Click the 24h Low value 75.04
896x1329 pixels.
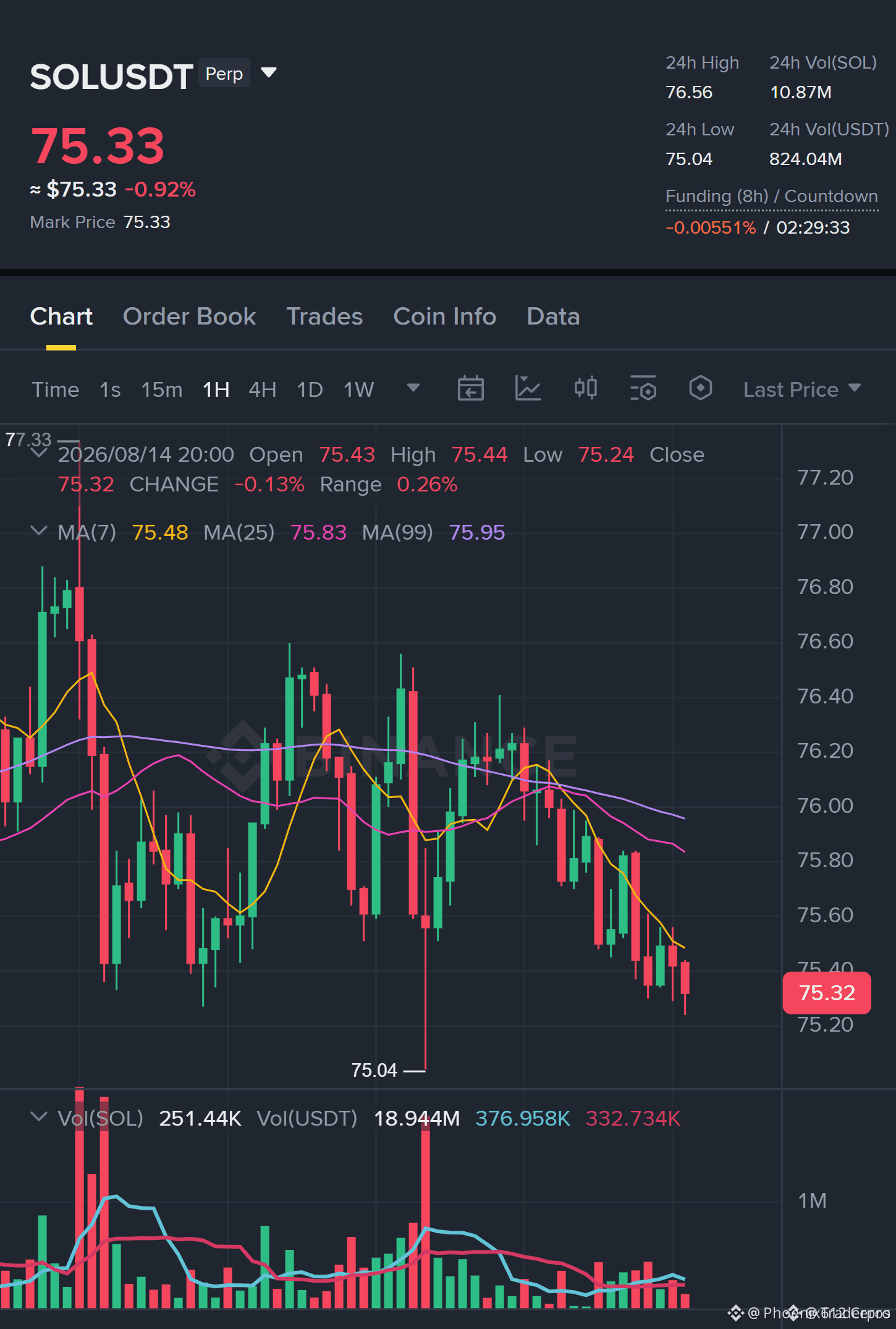(689, 159)
